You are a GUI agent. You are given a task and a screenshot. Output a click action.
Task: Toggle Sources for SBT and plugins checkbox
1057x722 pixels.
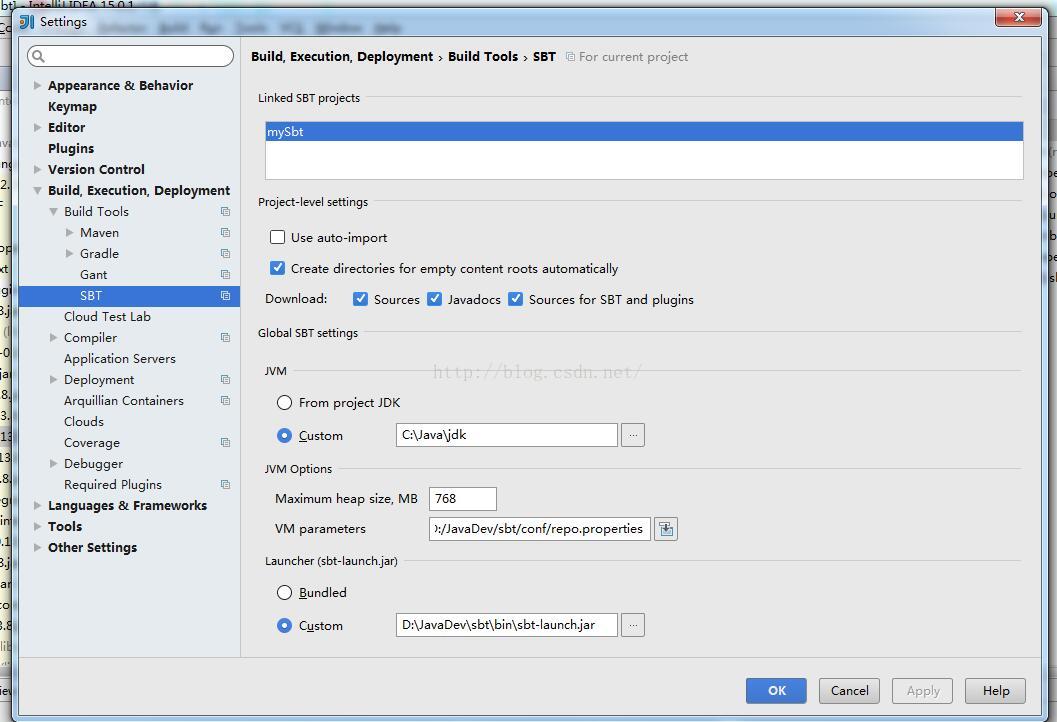click(516, 299)
